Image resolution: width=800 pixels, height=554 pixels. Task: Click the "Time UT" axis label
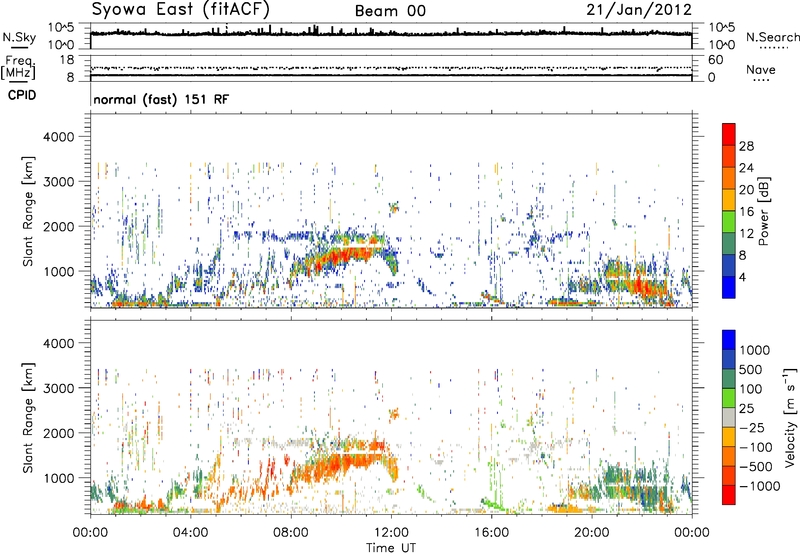click(x=391, y=547)
